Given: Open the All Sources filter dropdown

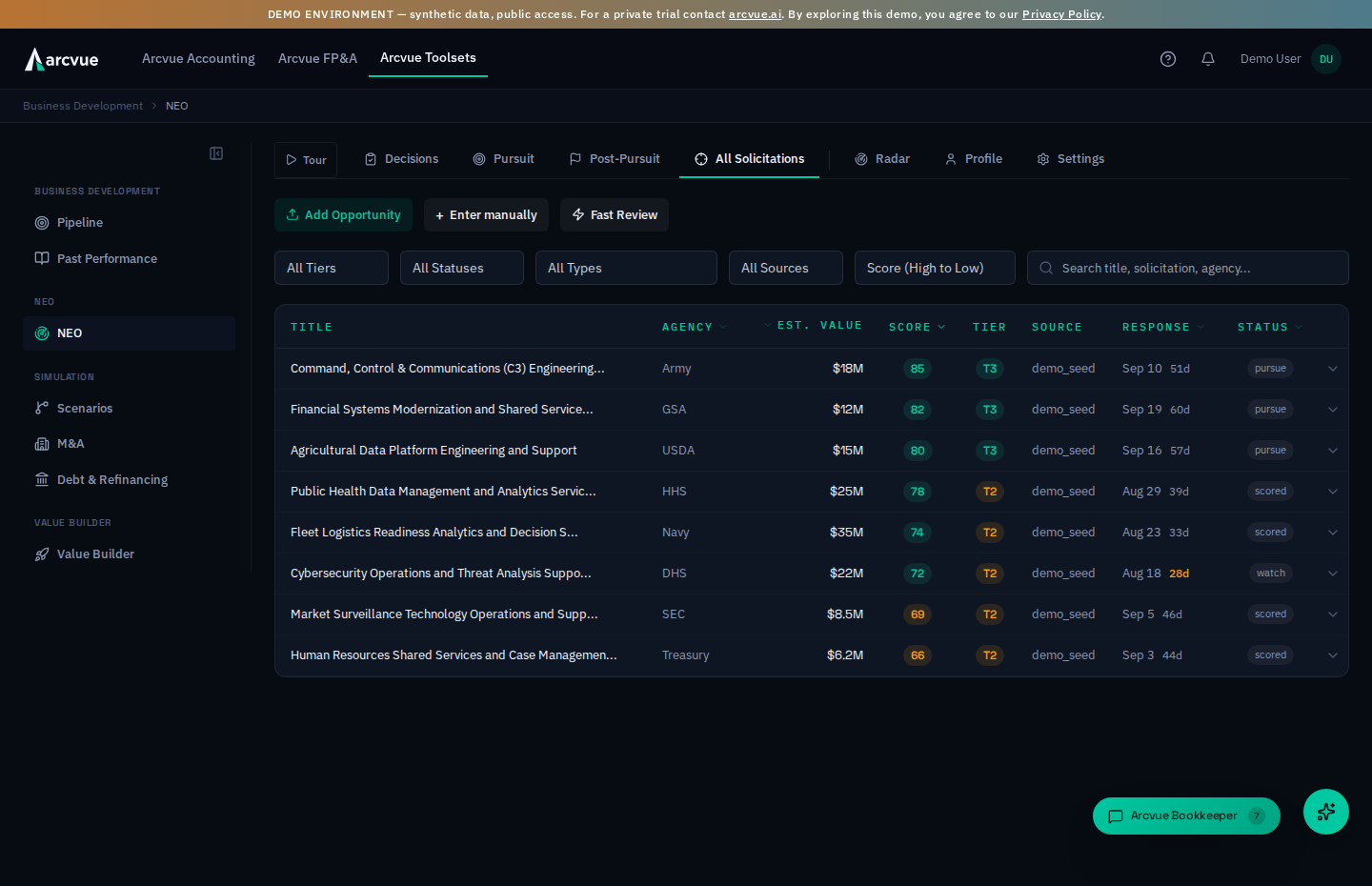Looking at the screenshot, I should [786, 268].
